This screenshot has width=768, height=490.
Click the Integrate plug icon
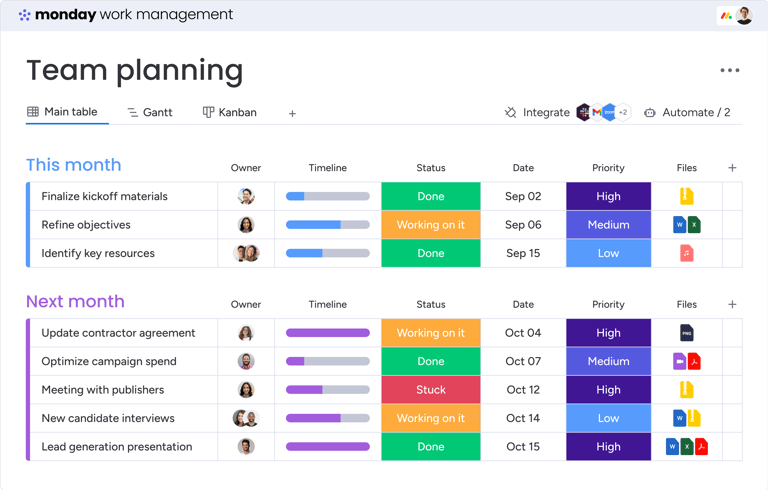coord(510,112)
